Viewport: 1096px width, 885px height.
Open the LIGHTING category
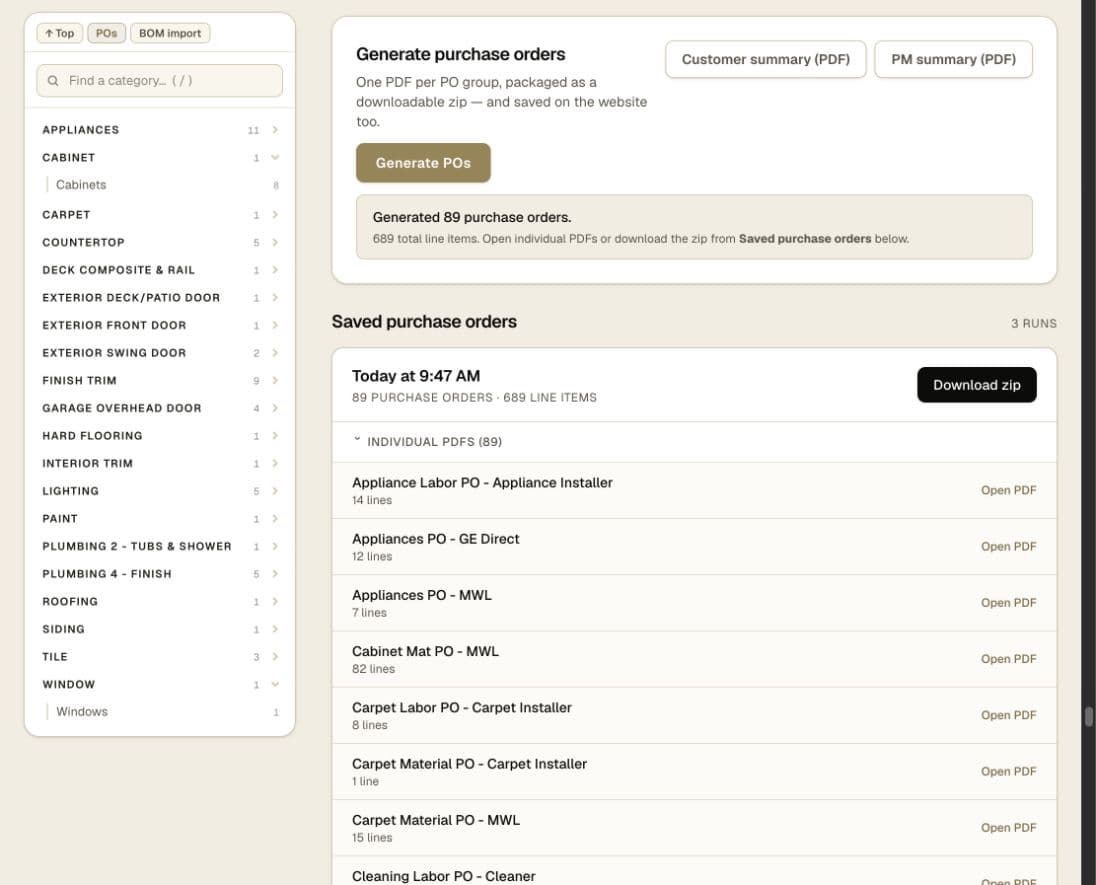click(159, 491)
